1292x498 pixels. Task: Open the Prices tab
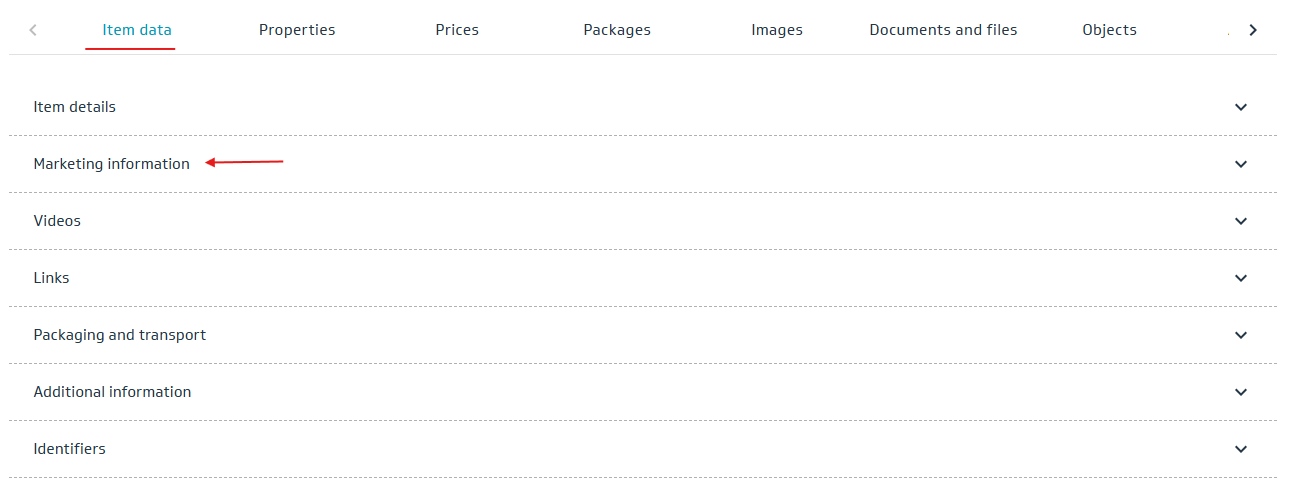[457, 30]
